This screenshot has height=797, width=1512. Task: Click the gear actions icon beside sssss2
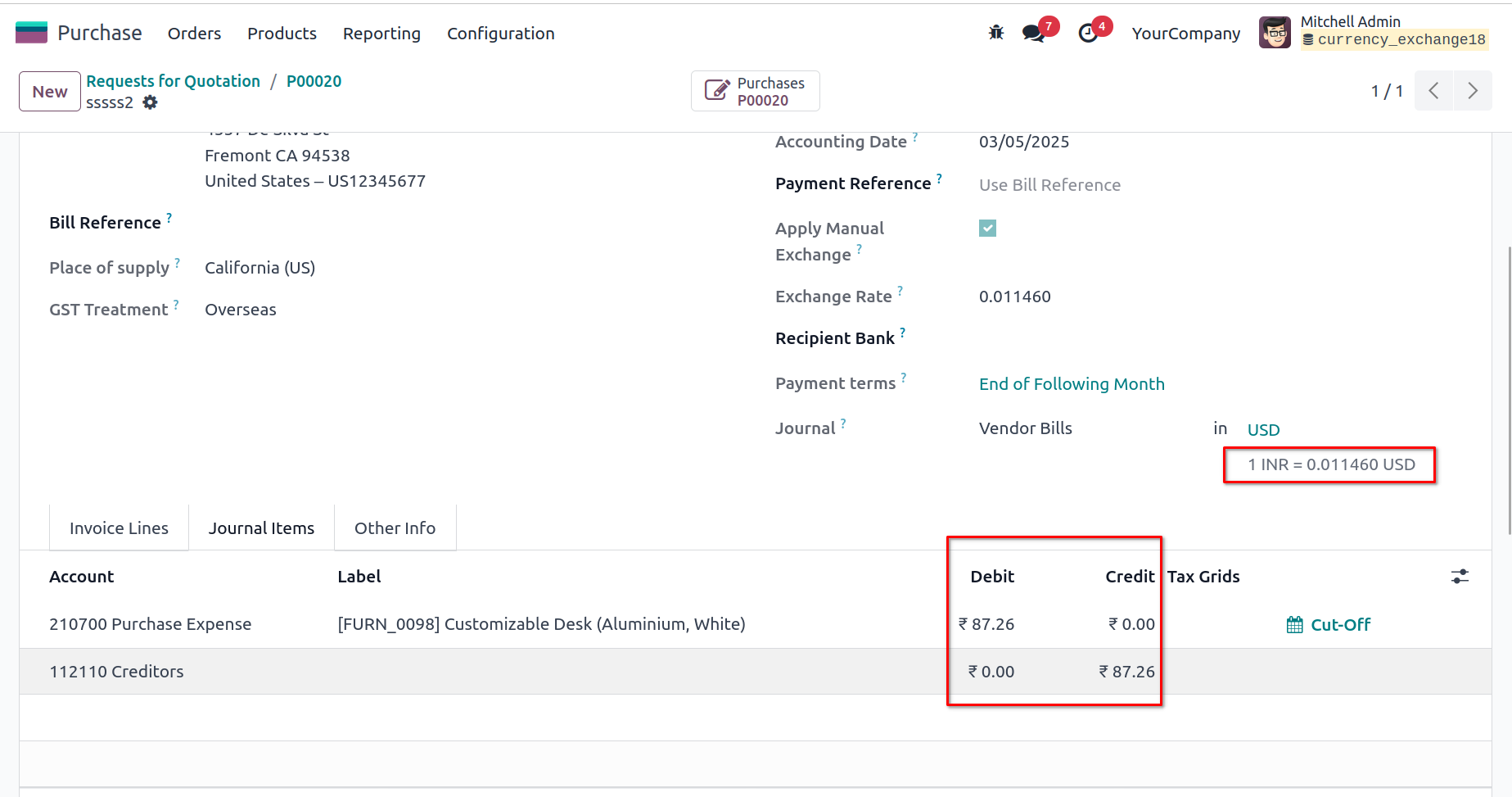(150, 102)
